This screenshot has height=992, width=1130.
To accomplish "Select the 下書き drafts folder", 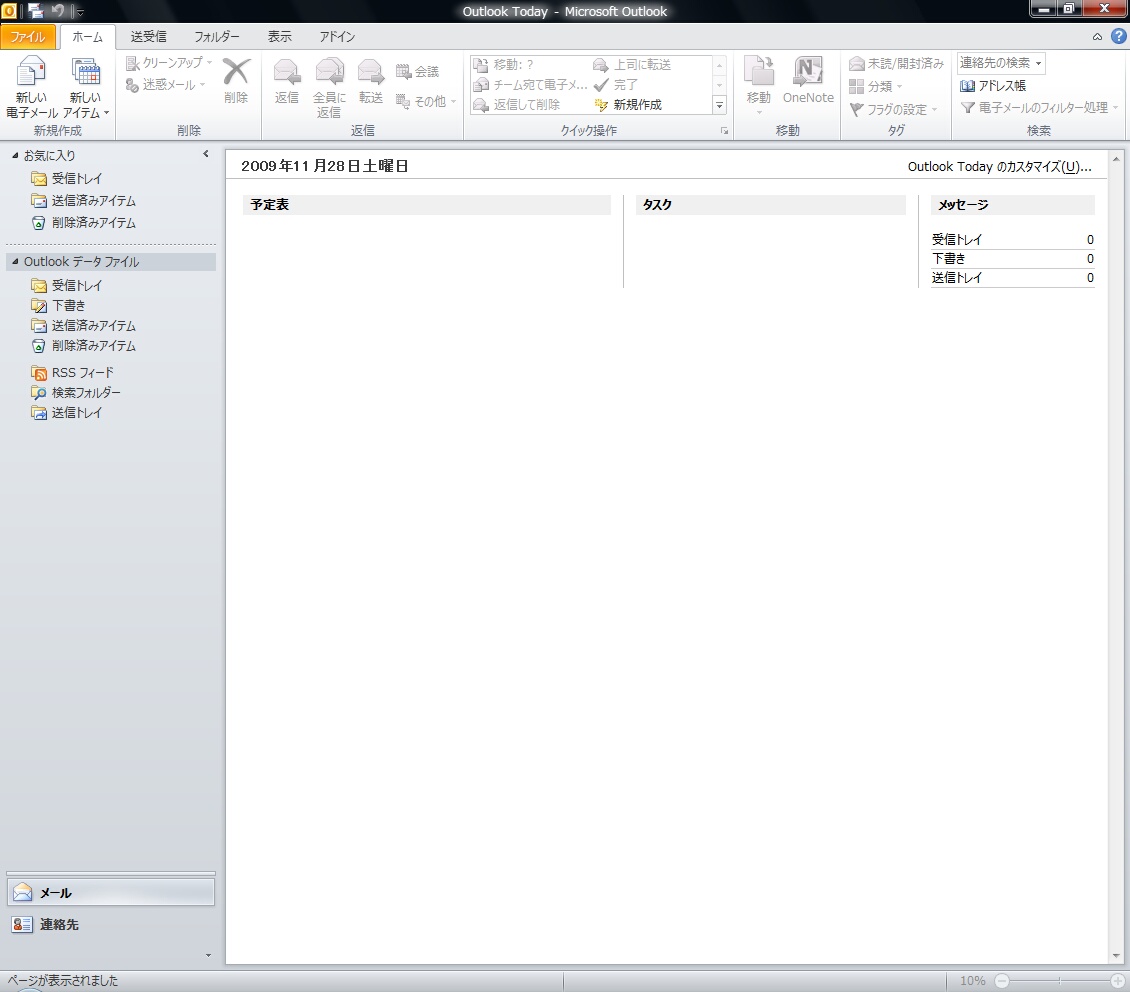I will coord(58,305).
